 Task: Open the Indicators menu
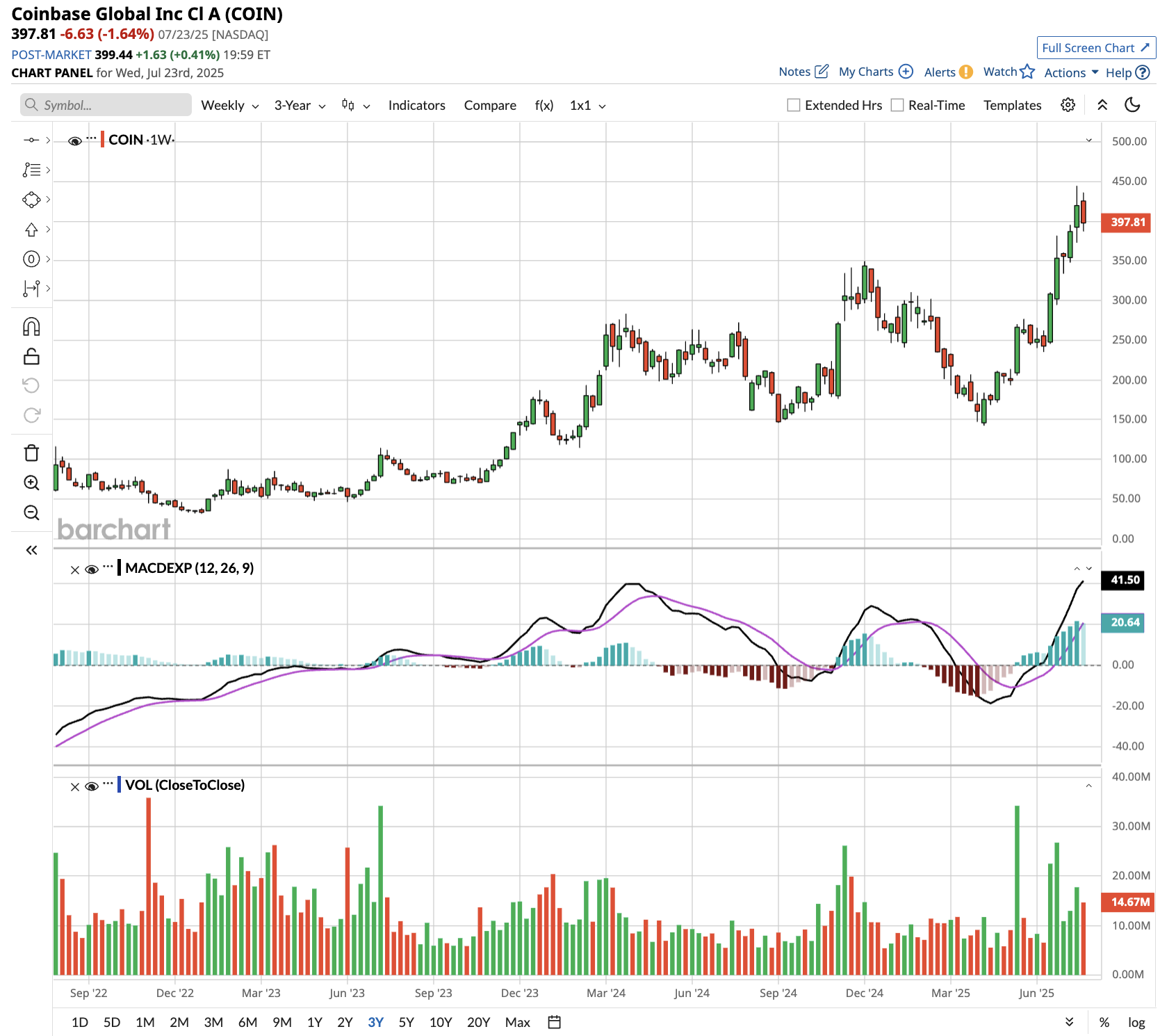(417, 105)
